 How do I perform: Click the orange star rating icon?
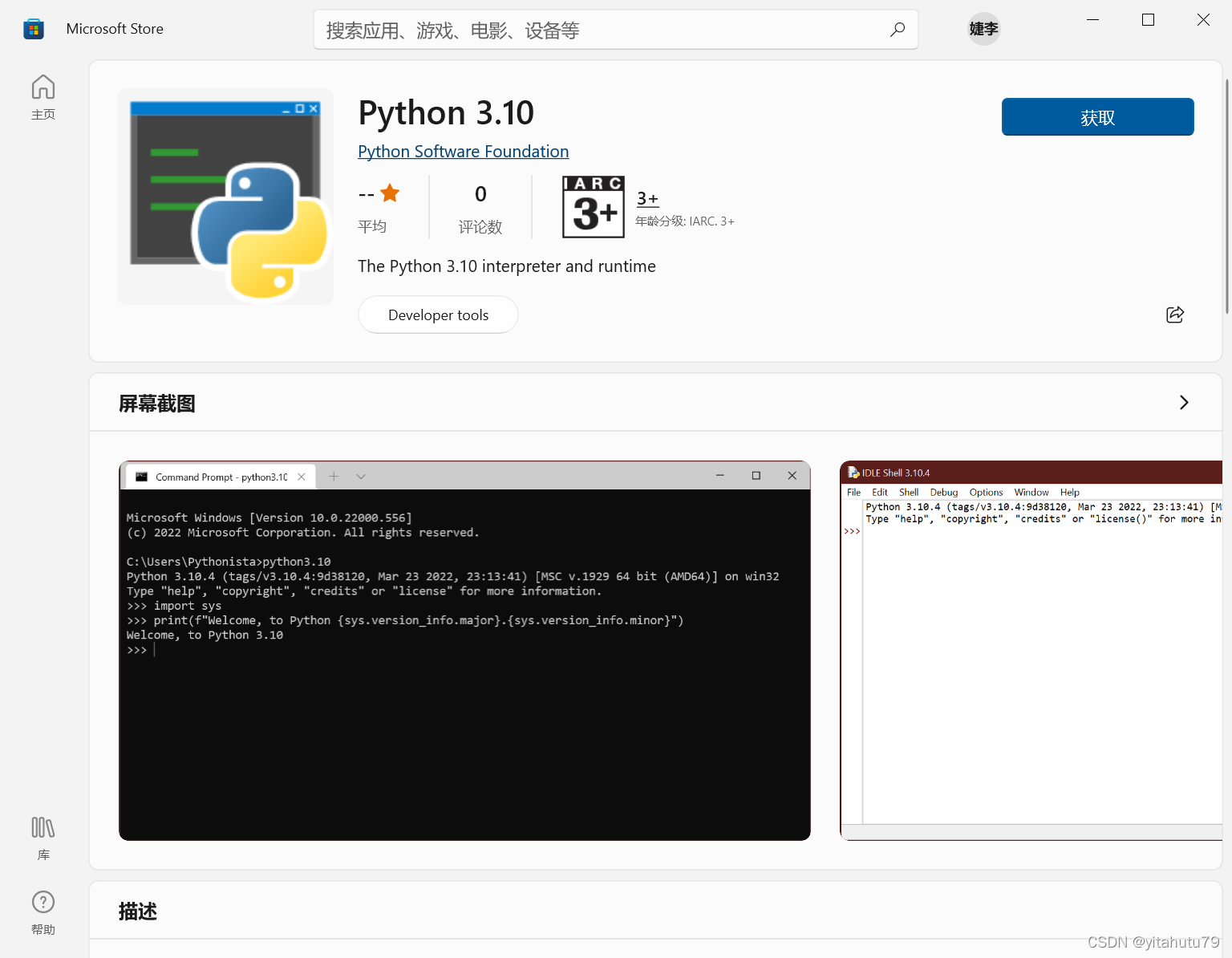click(x=390, y=193)
